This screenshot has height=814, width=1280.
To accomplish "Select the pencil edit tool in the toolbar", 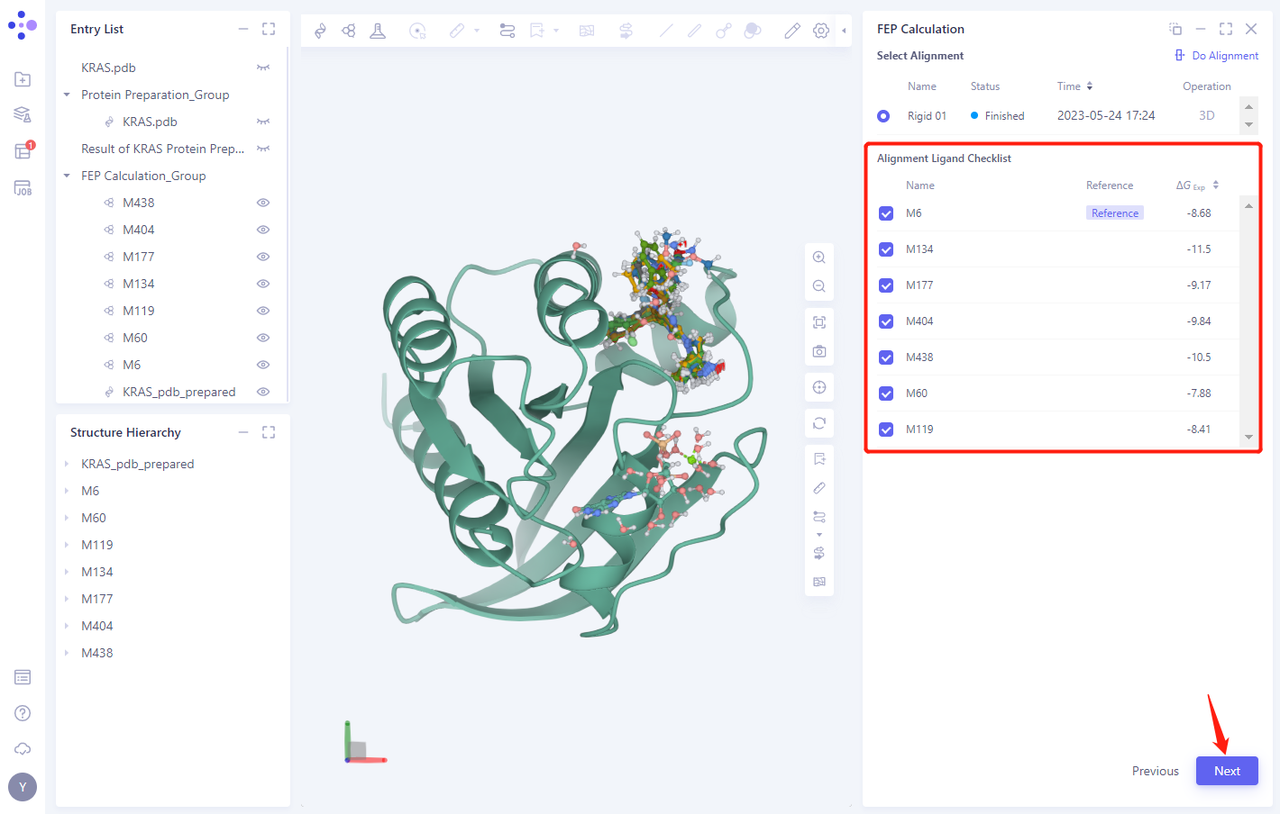I will [792, 31].
